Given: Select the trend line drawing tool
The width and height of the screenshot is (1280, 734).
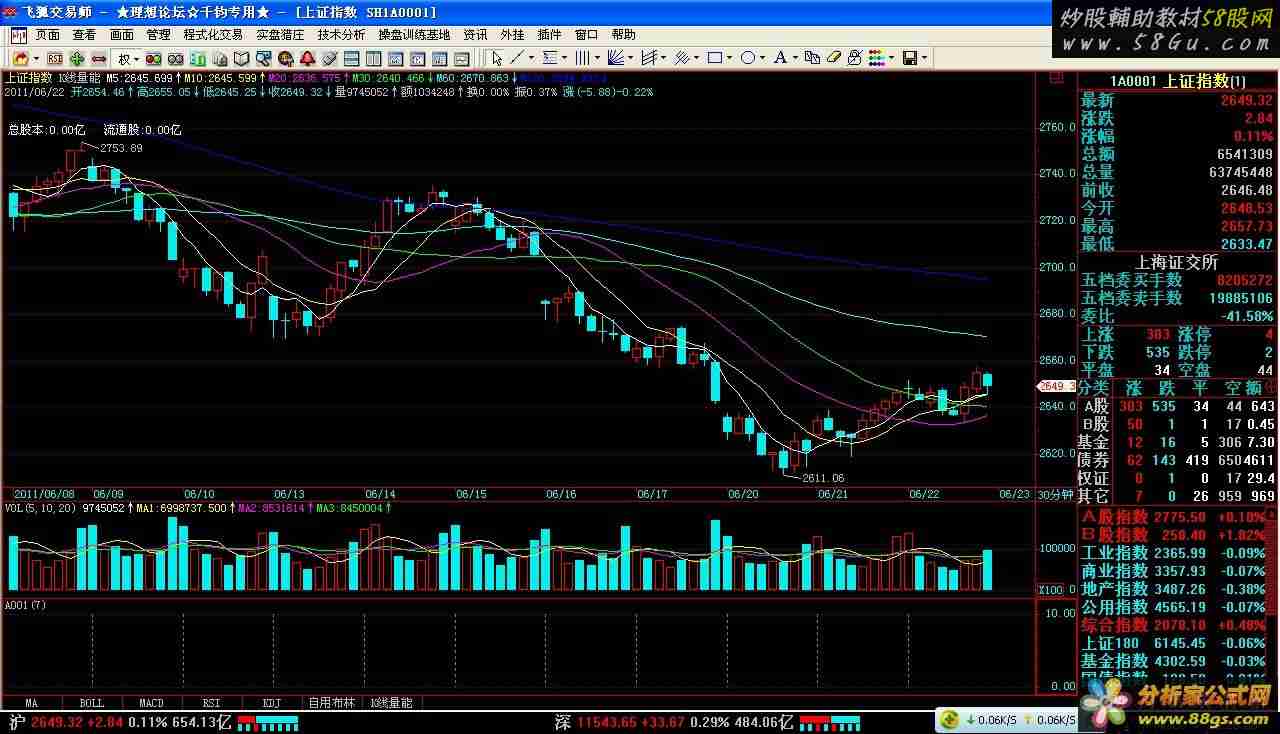Looking at the screenshot, I should click(516, 58).
